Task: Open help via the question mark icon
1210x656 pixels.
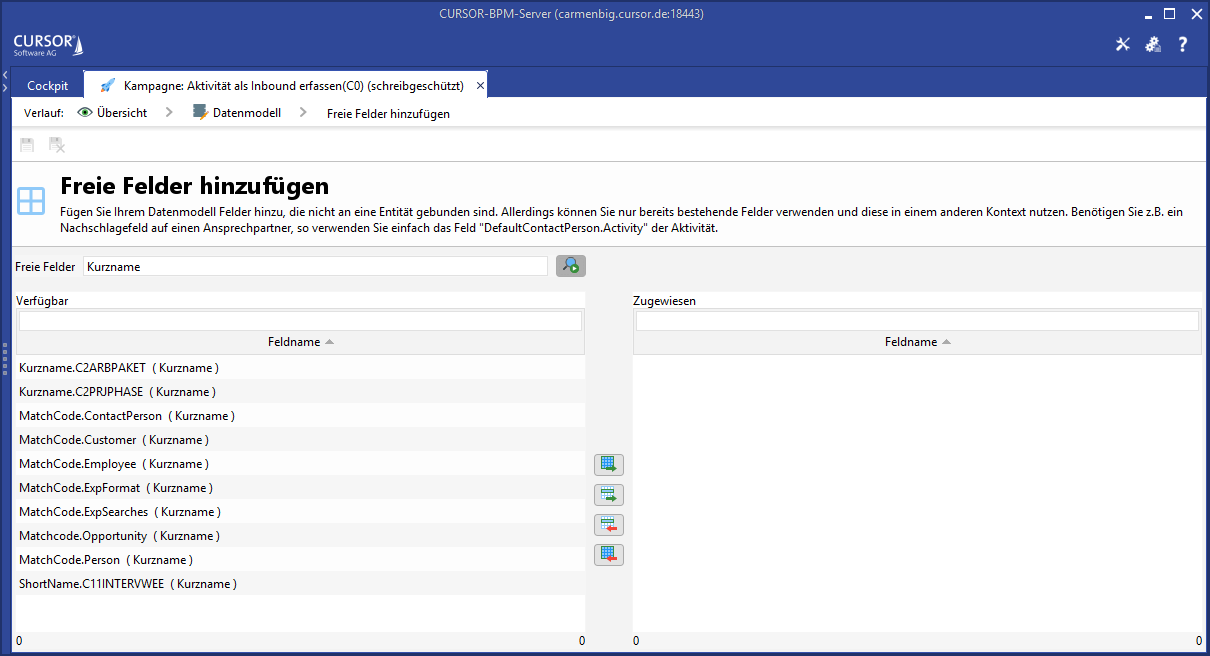Action: (1182, 44)
